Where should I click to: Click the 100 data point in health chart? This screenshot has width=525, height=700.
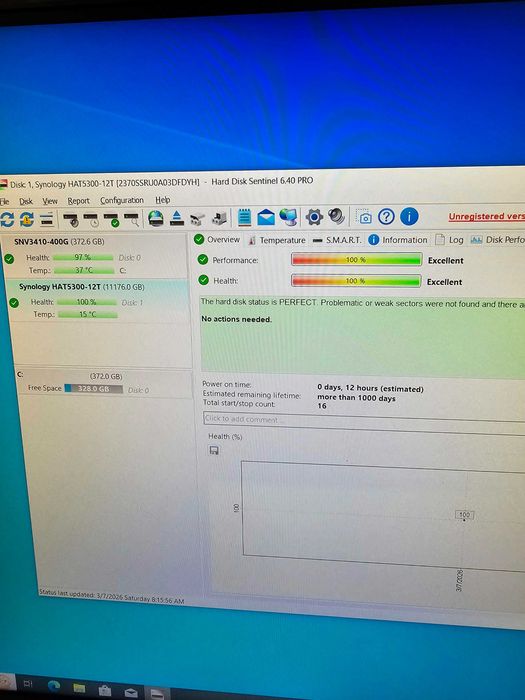pos(464,515)
